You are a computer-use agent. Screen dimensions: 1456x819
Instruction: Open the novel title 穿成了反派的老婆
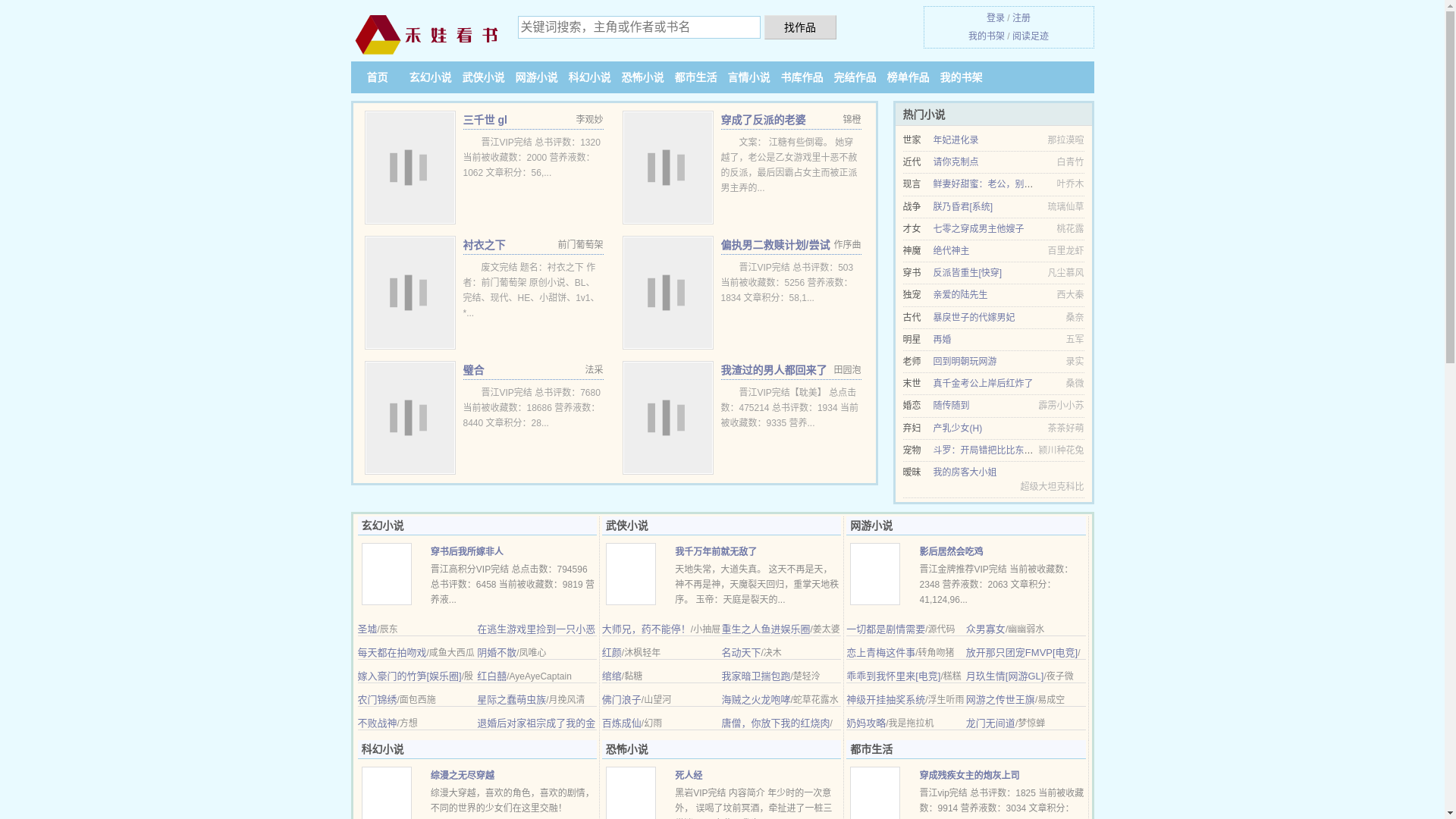[x=763, y=120]
